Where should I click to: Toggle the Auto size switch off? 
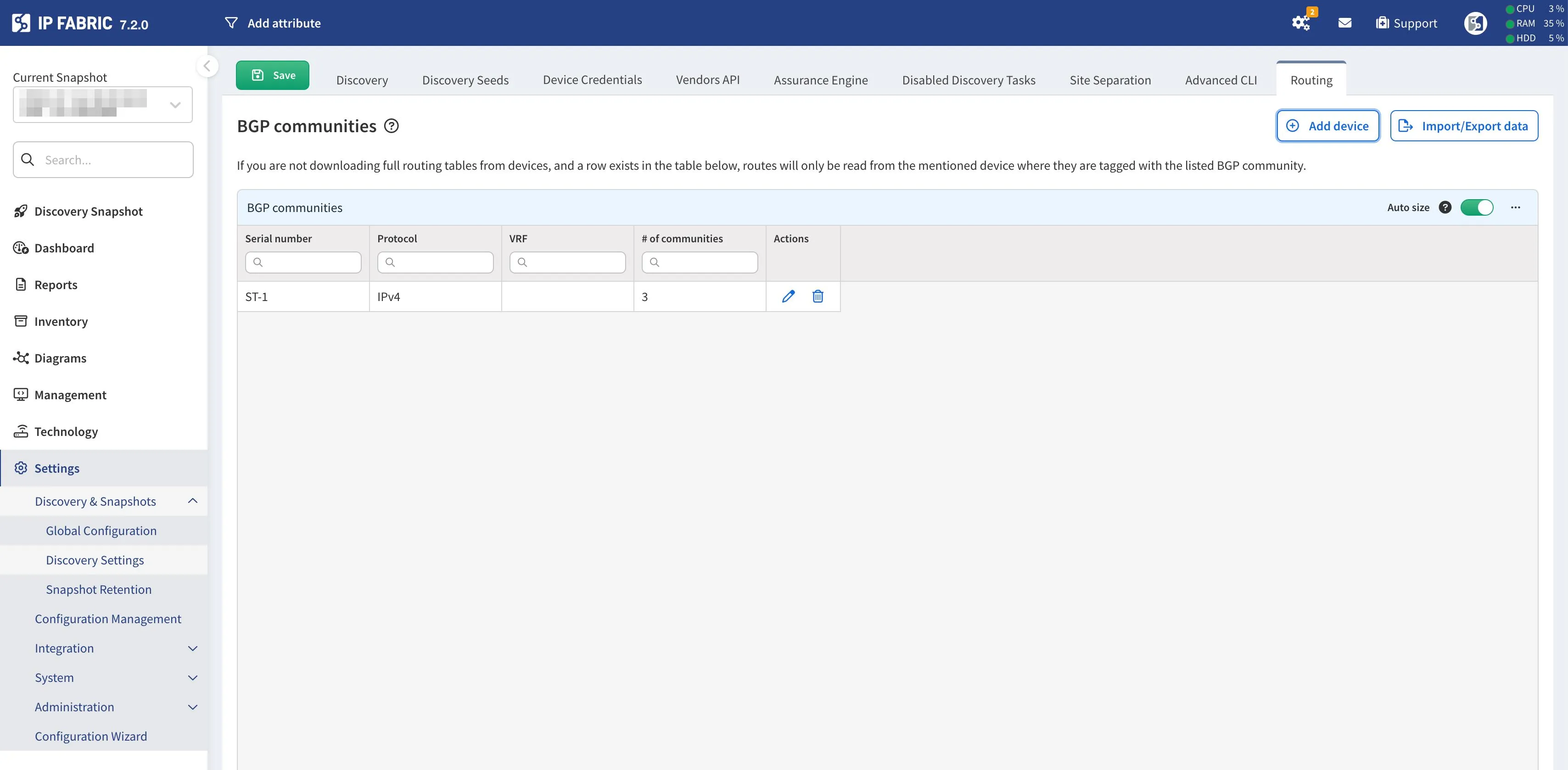(1477, 207)
